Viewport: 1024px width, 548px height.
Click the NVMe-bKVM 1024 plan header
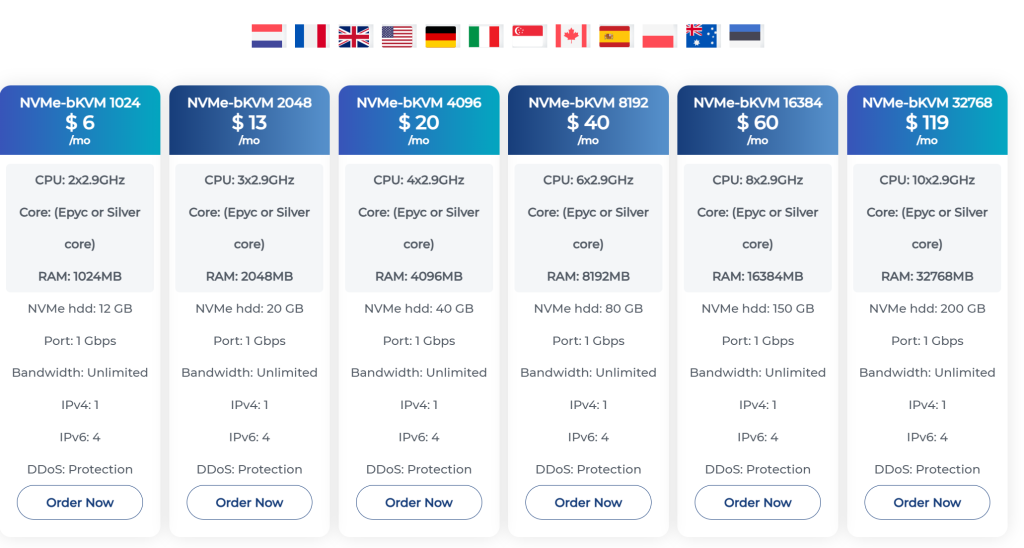80,120
